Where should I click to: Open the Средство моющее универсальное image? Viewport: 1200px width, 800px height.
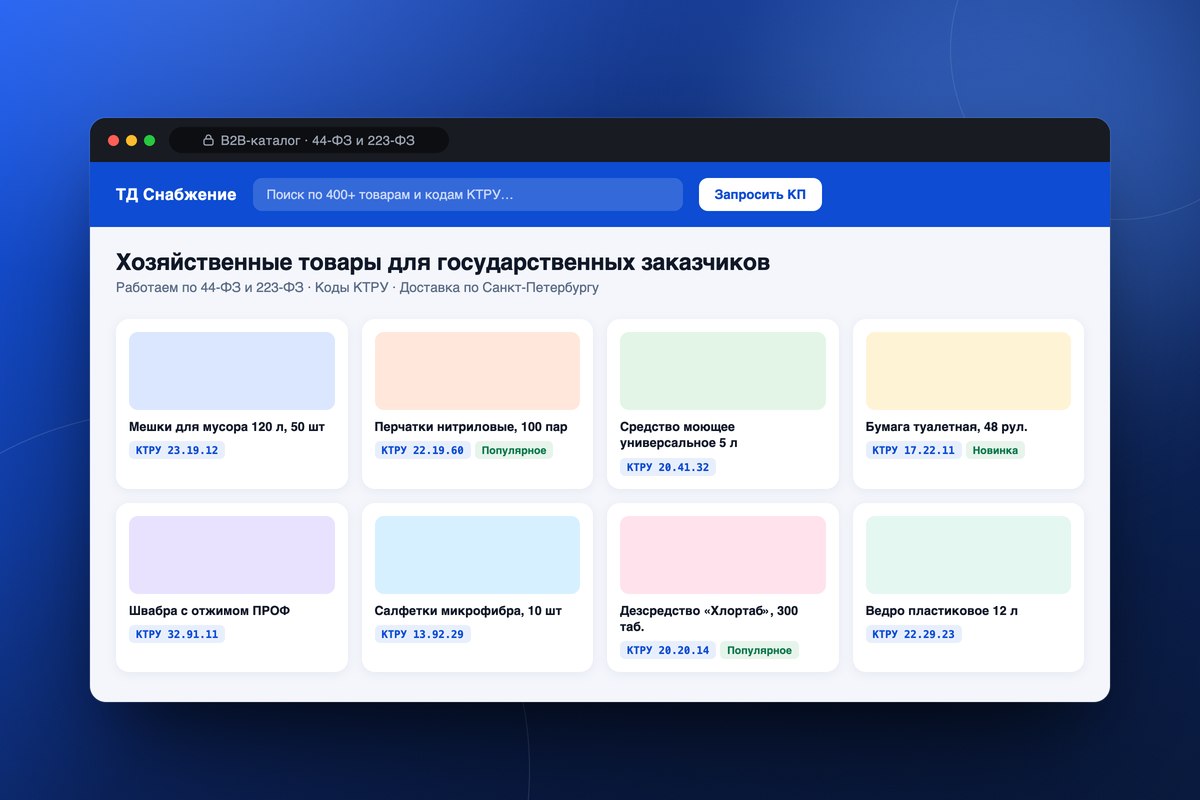[x=723, y=371]
